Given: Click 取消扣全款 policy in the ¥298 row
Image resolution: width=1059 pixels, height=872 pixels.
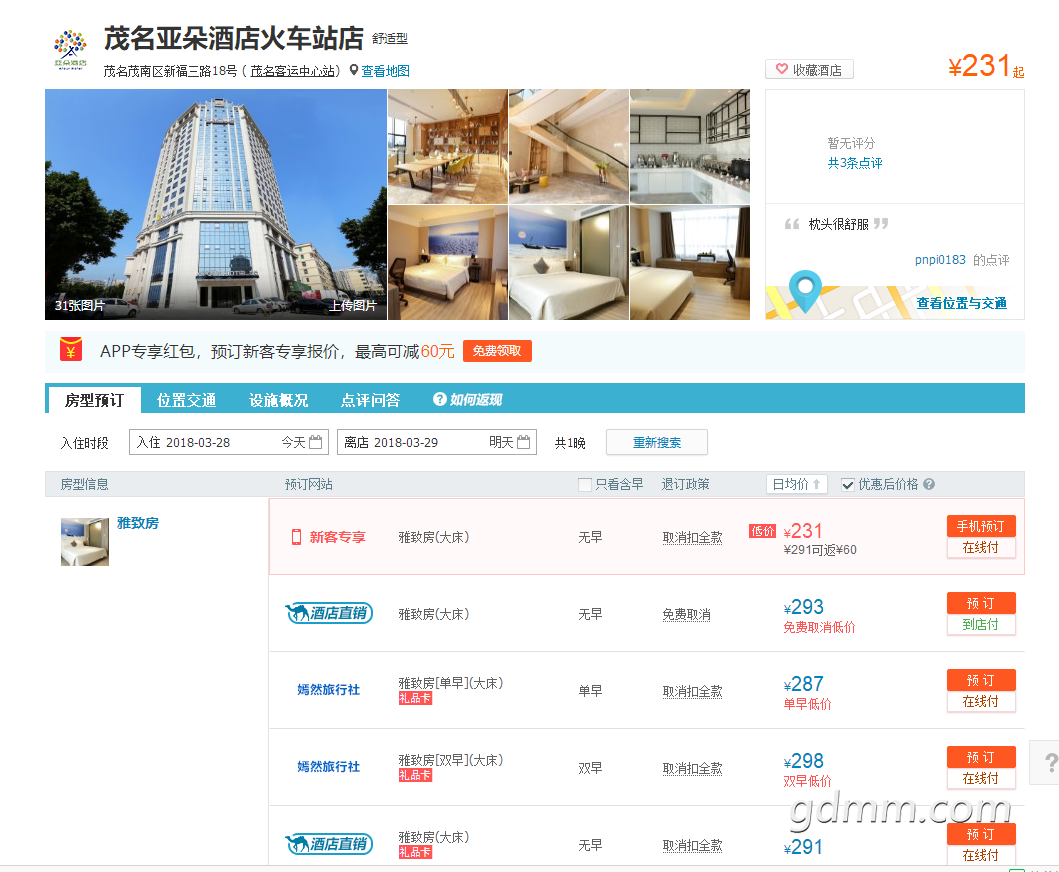Looking at the screenshot, I should [692, 769].
